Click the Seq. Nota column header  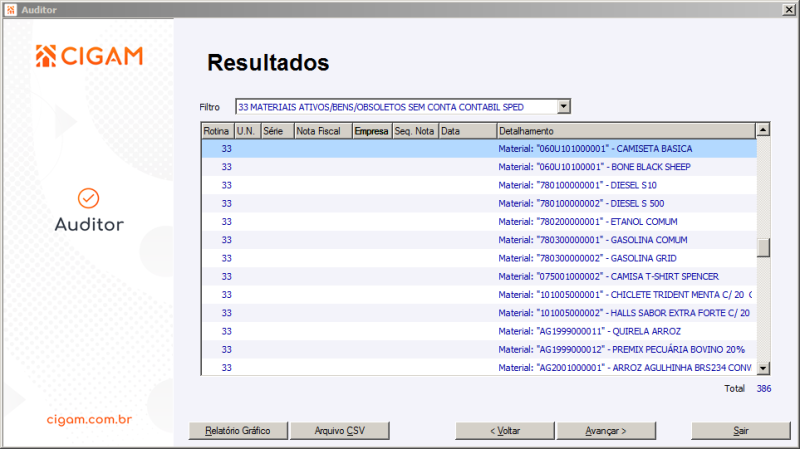point(415,131)
